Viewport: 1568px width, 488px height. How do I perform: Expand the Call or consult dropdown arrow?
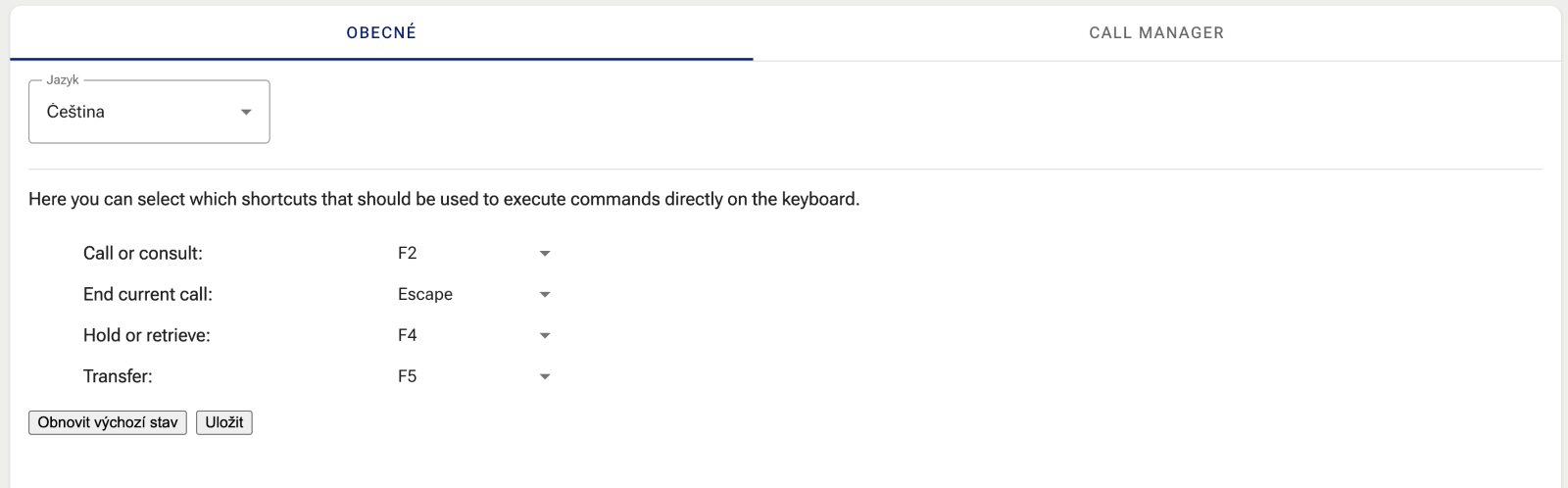(x=545, y=254)
